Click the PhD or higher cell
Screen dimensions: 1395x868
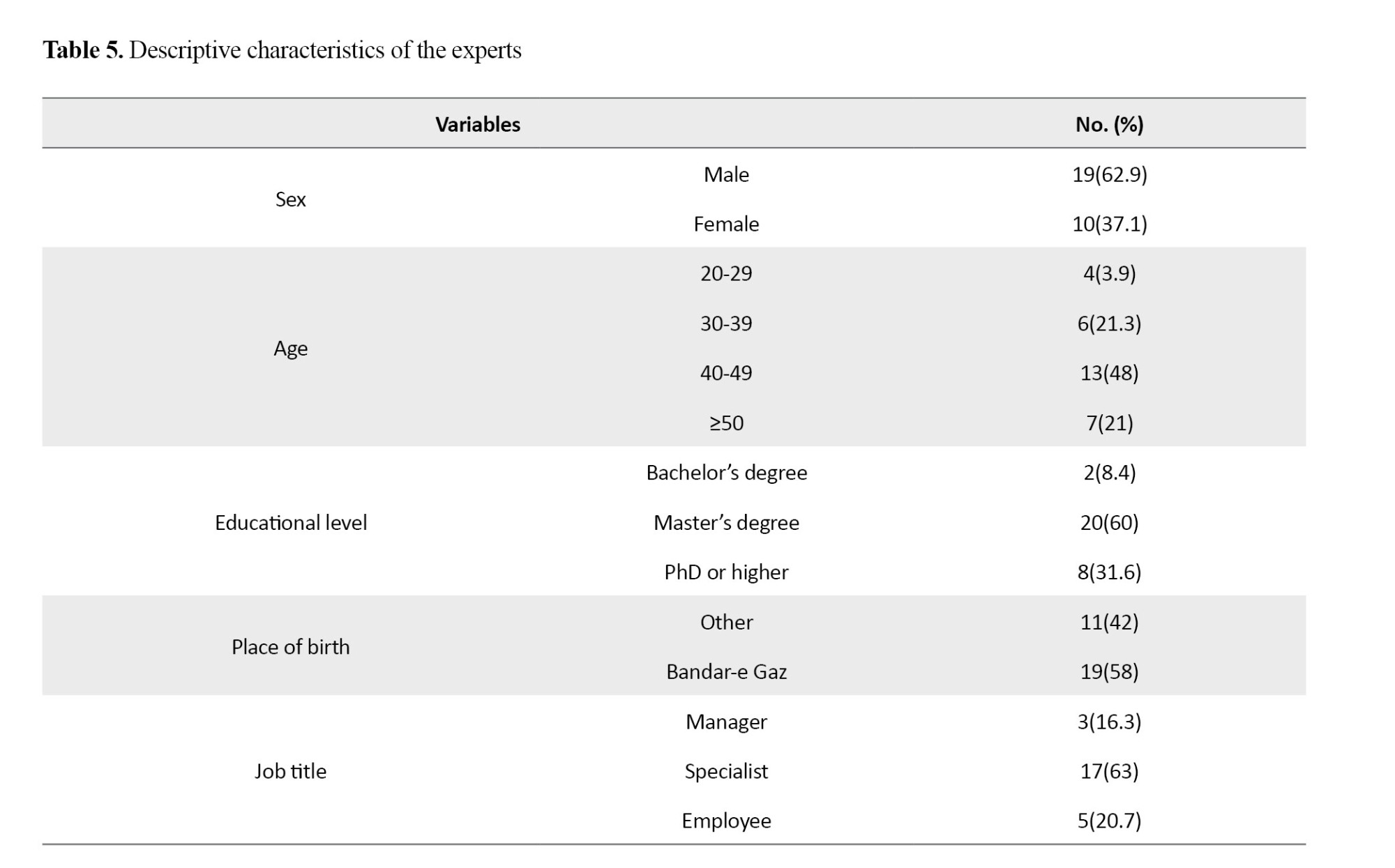click(726, 572)
